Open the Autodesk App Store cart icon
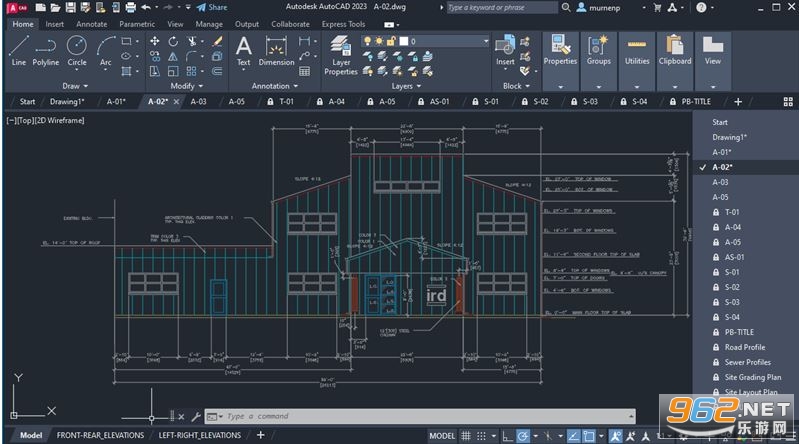799x444 pixels. pyautogui.click(x=657, y=7)
